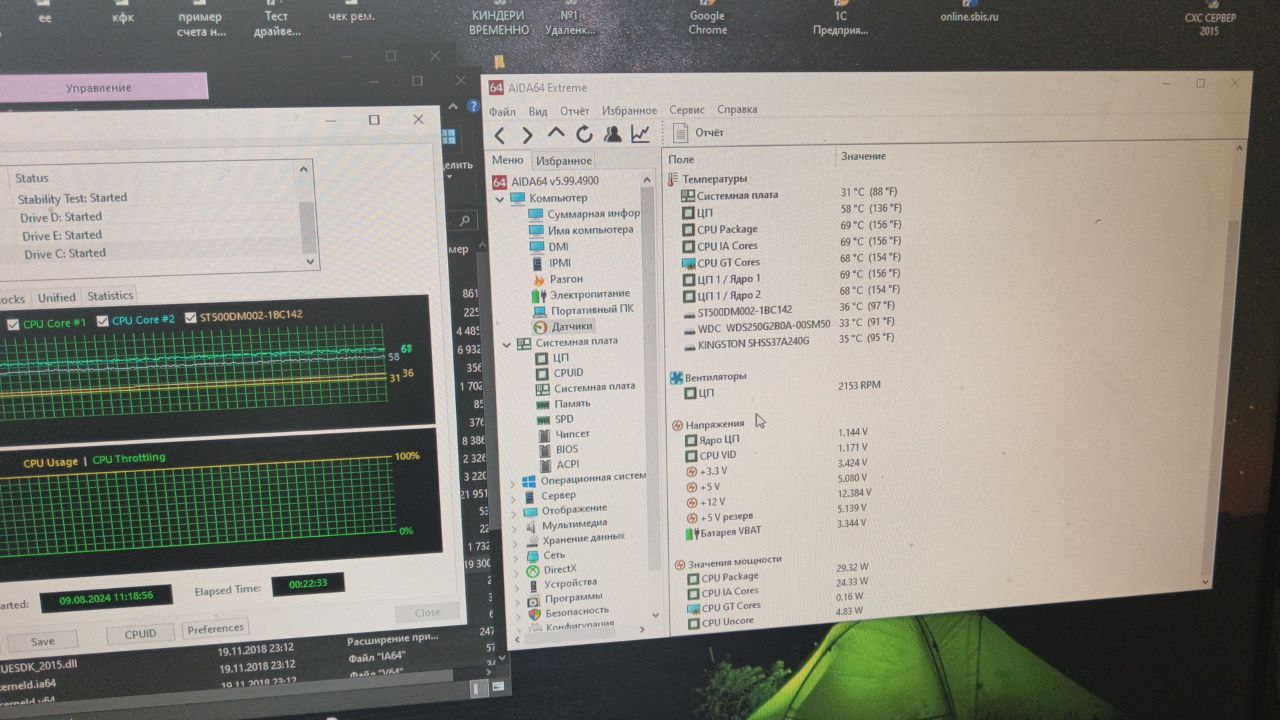Uncheck CPU Core #2 in stability graph

point(102,321)
